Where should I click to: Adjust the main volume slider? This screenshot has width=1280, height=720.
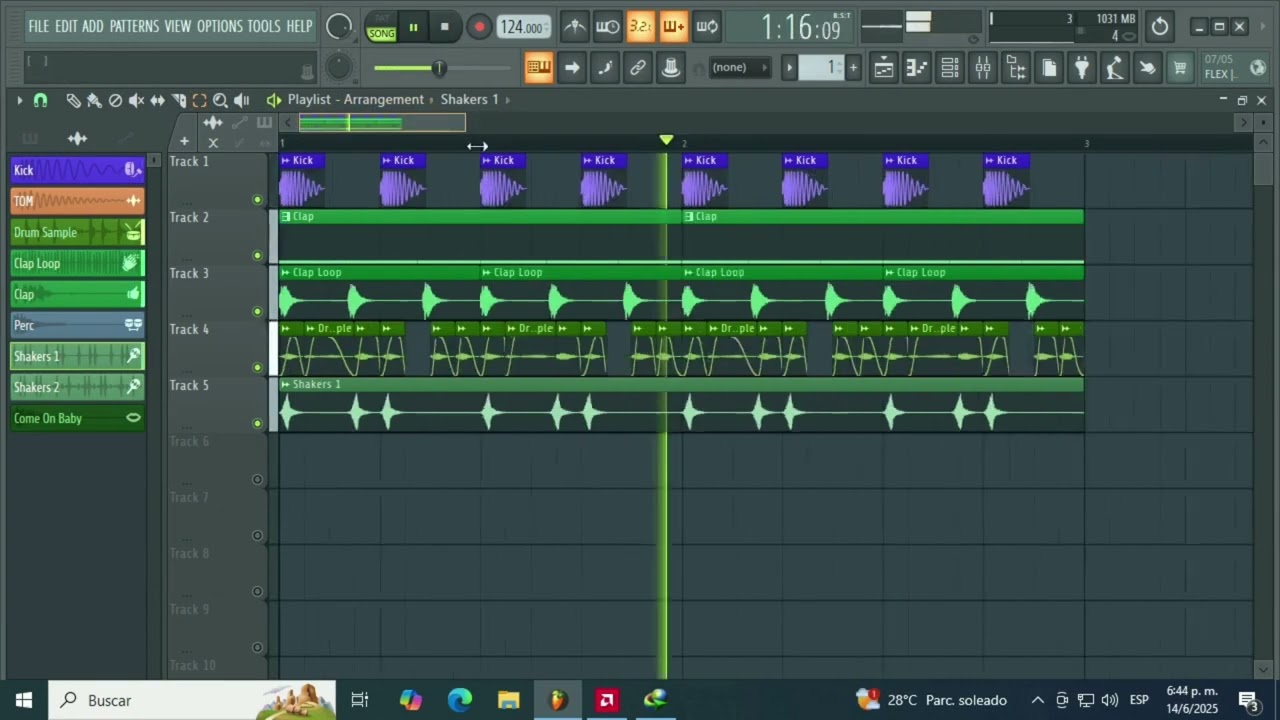(x=441, y=68)
